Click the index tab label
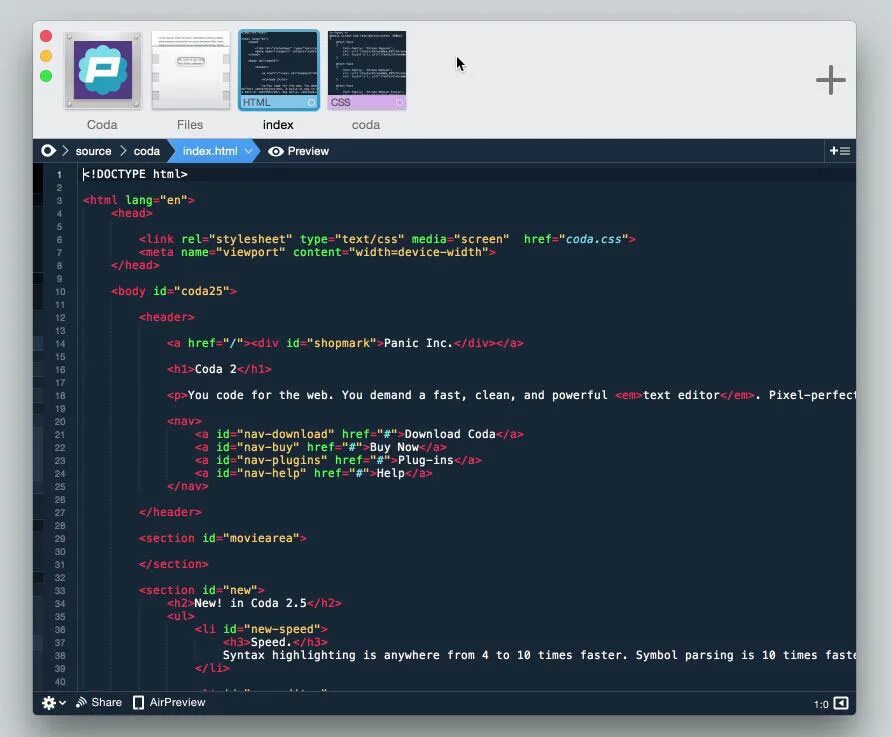 (x=278, y=125)
